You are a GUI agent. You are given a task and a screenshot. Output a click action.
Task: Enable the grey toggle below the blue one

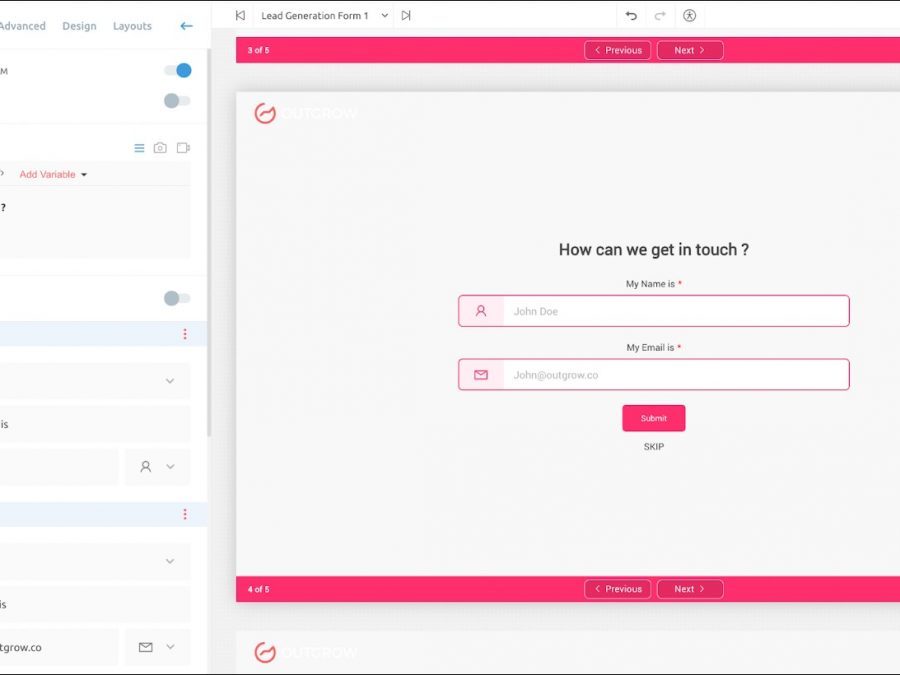click(177, 100)
